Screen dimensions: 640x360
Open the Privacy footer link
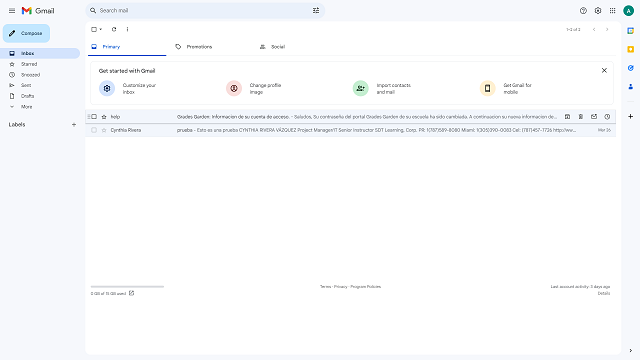(x=340, y=287)
